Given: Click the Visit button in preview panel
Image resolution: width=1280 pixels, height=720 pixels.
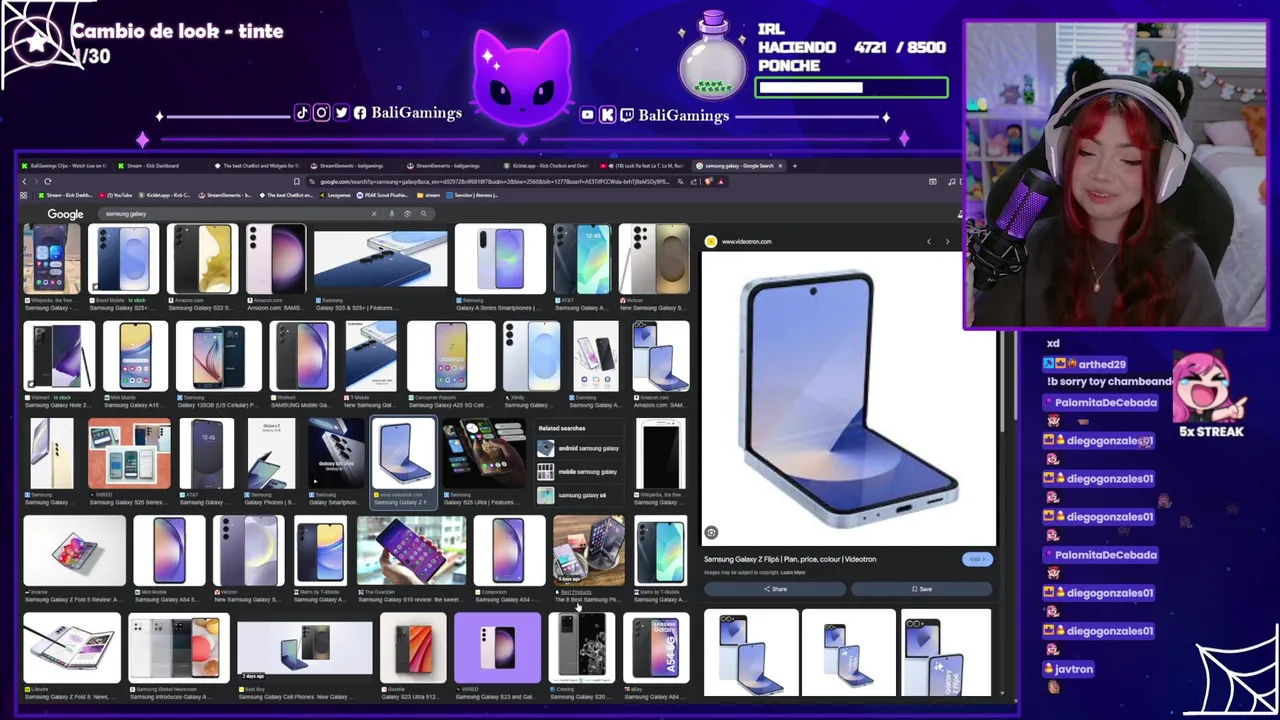Looking at the screenshot, I should [976, 559].
